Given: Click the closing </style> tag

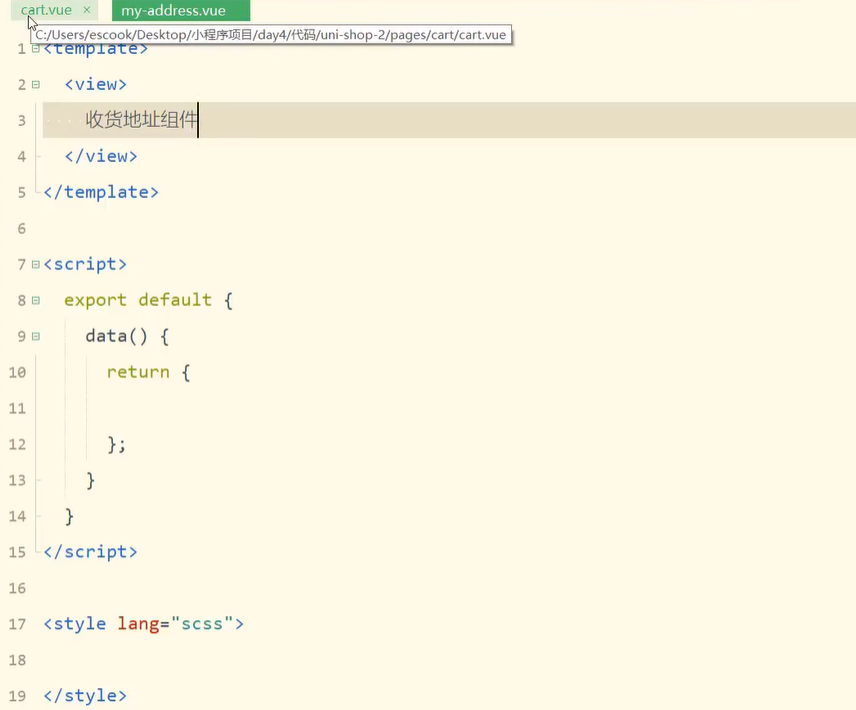Looking at the screenshot, I should click(85, 696).
